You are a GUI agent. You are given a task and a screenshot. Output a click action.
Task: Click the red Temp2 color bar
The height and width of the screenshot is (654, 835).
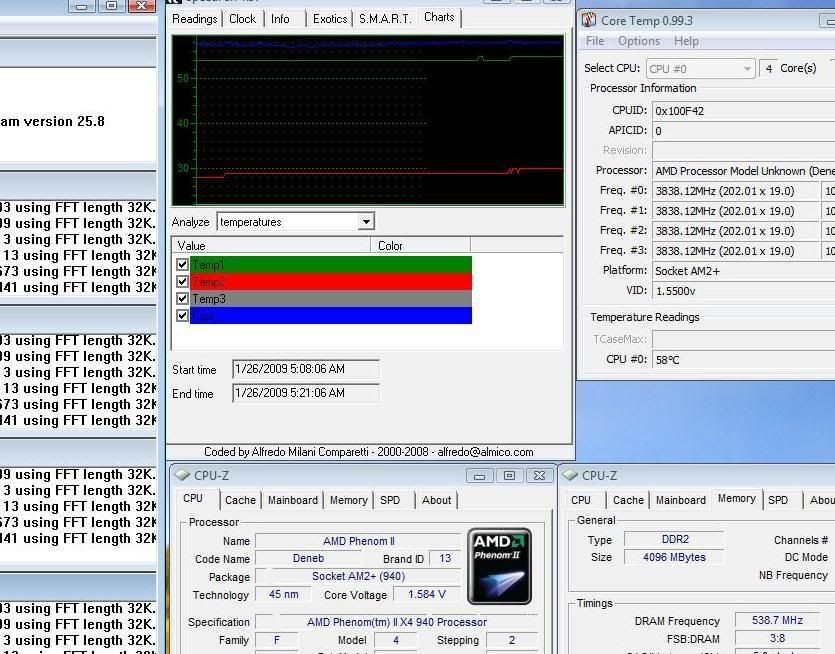click(x=331, y=282)
